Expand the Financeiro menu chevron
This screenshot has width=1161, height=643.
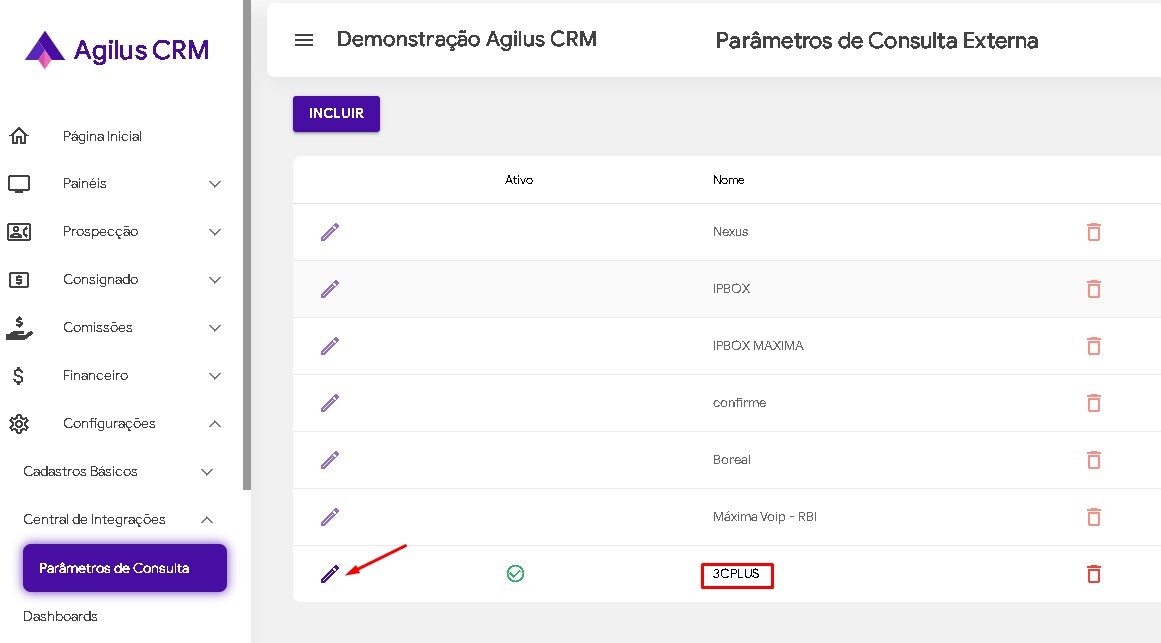tap(215, 376)
